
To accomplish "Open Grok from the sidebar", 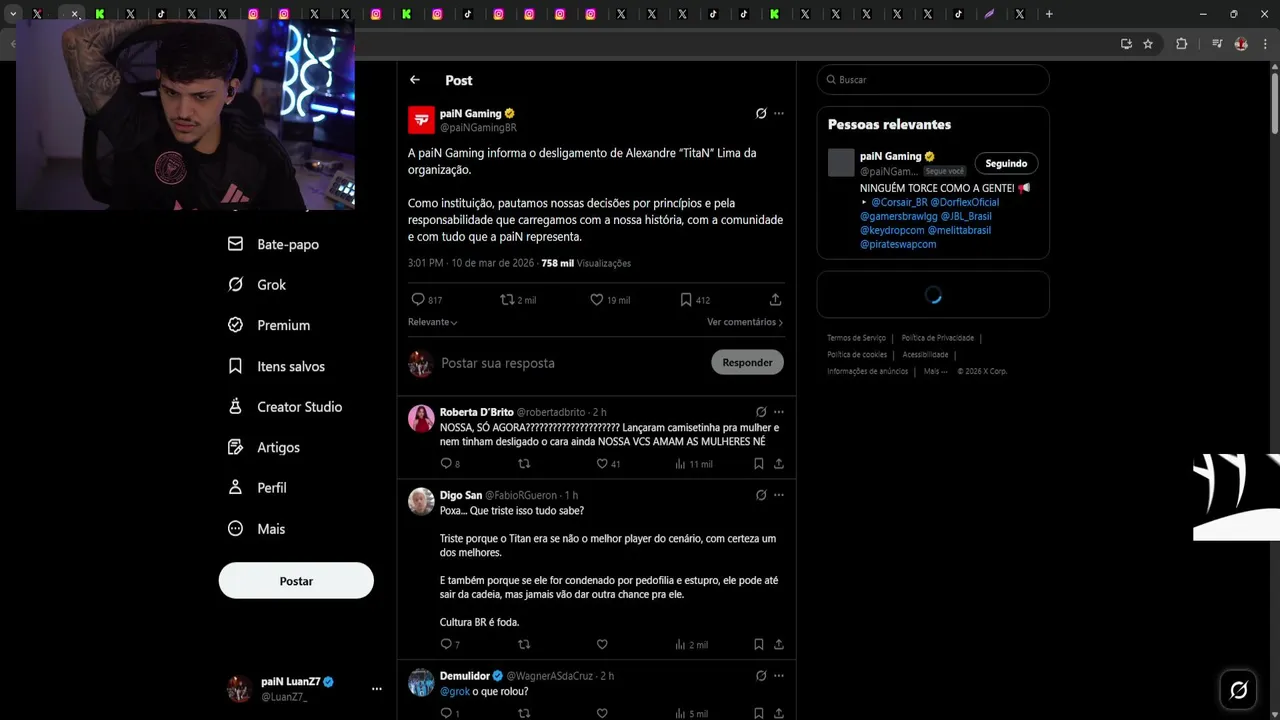I will (257, 285).
